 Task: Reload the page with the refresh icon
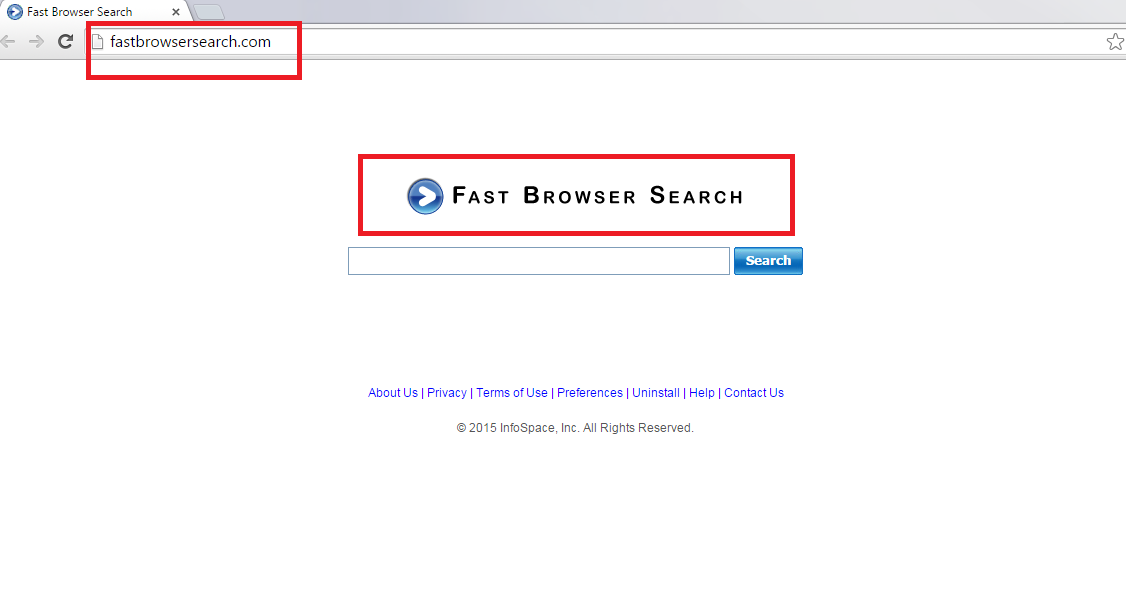click(x=65, y=42)
